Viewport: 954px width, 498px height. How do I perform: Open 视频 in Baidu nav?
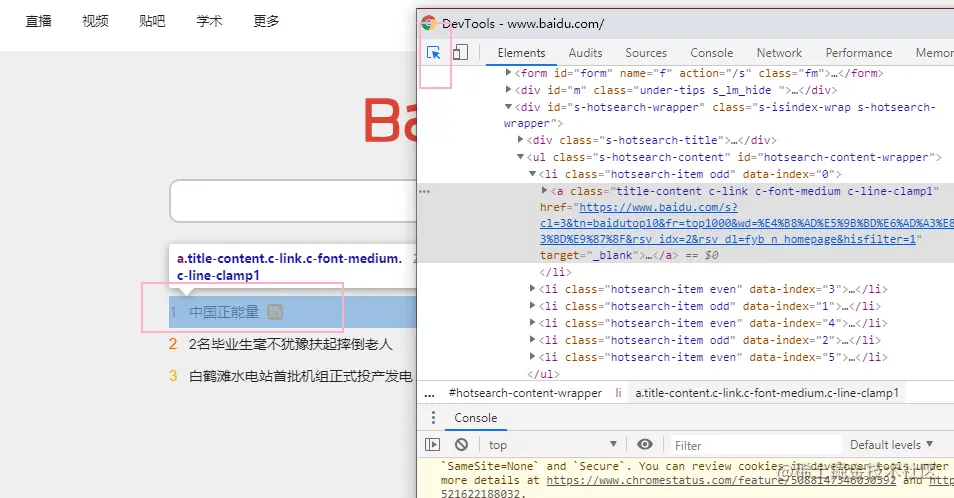point(96,21)
